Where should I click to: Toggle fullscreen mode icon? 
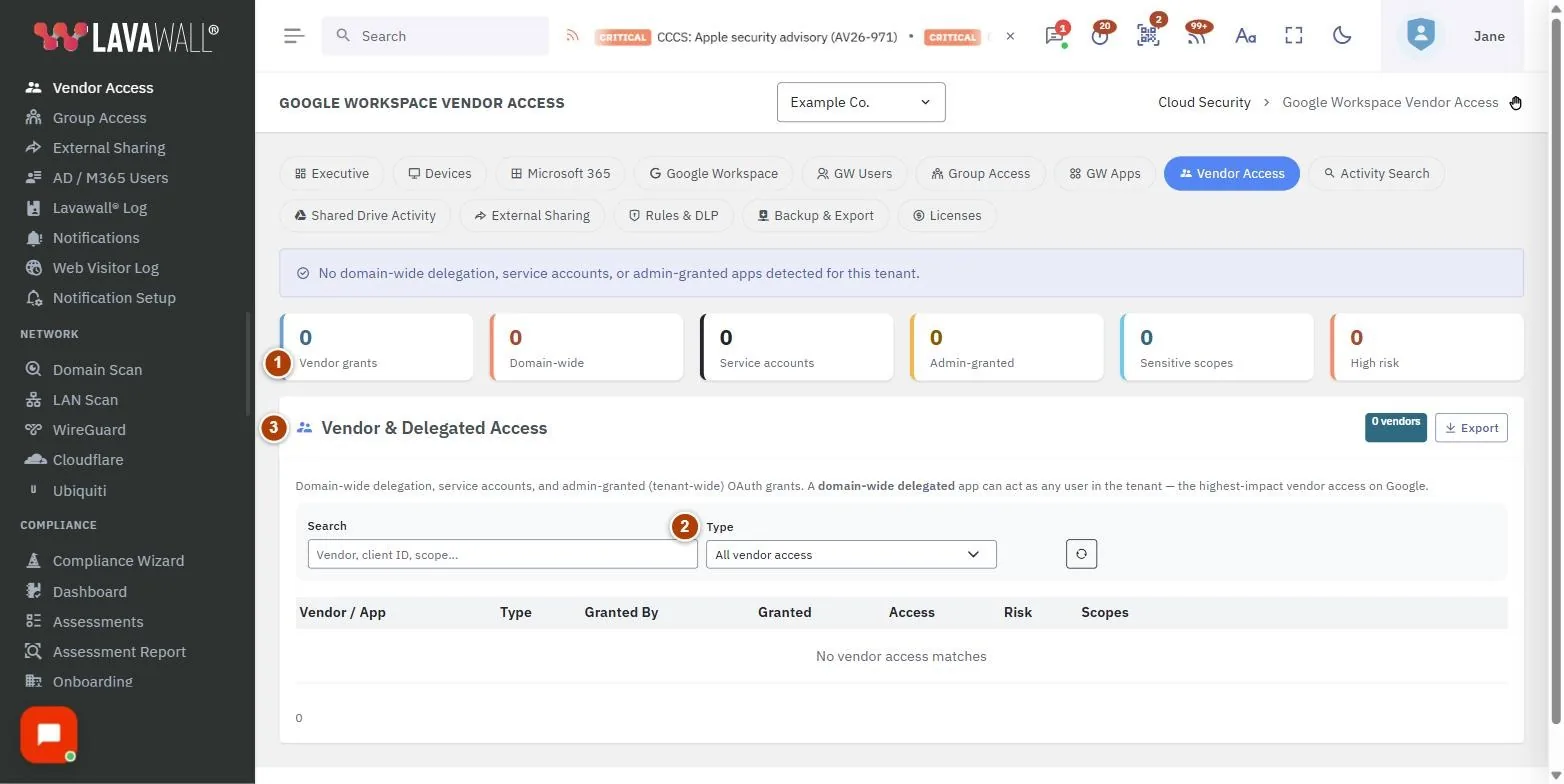pos(1294,36)
